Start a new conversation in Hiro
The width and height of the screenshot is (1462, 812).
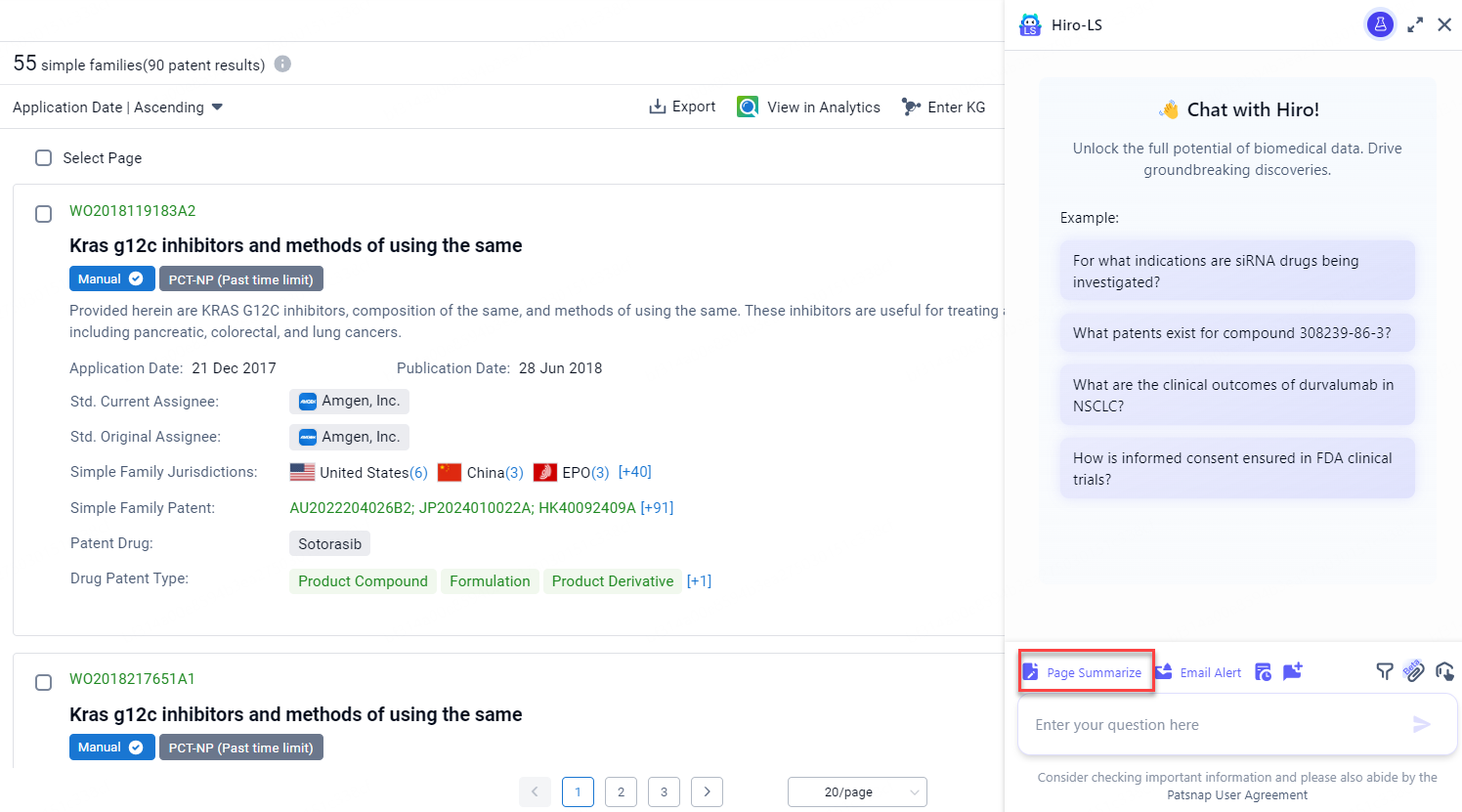click(1292, 671)
